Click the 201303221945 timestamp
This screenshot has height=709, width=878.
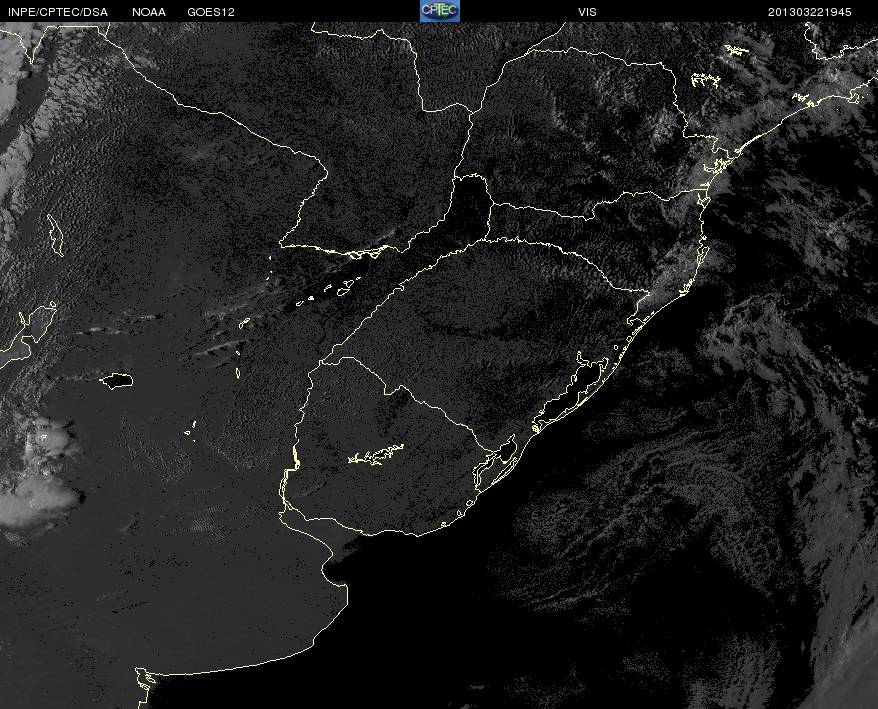(x=810, y=12)
